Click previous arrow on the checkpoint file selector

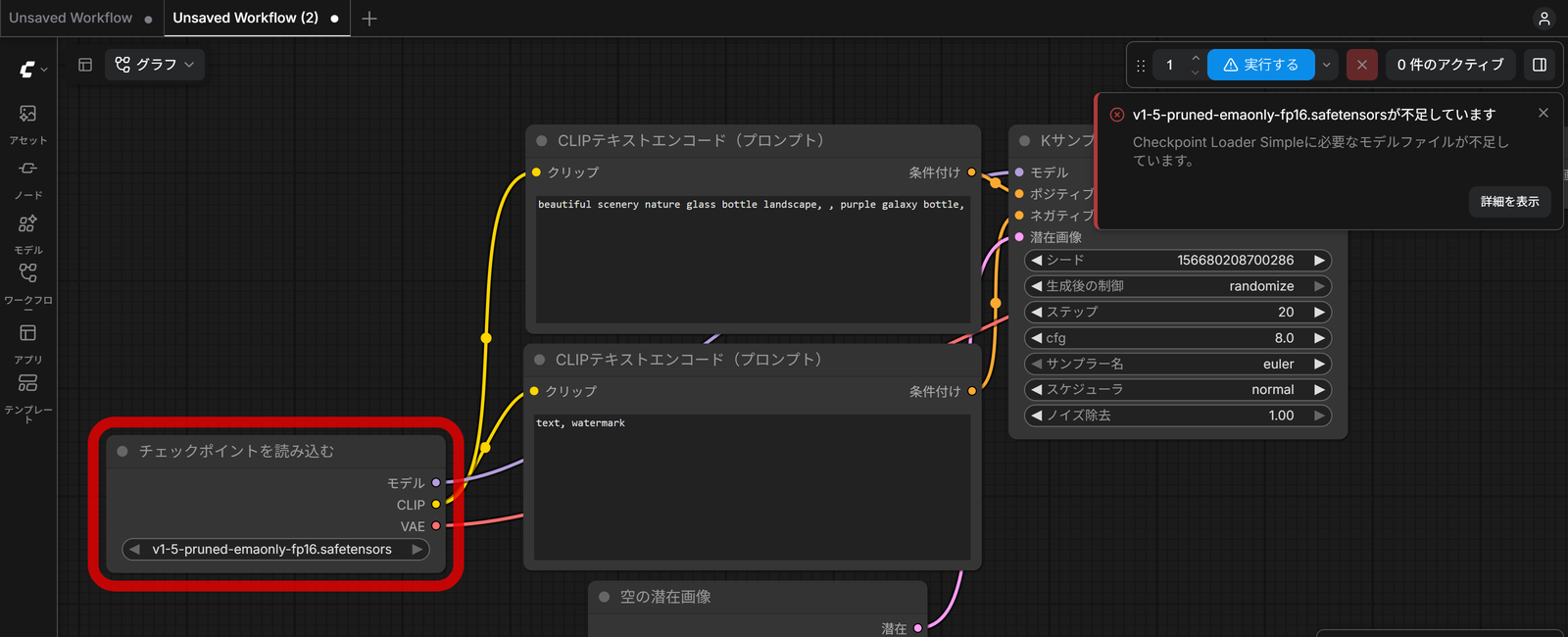point(134,550)
